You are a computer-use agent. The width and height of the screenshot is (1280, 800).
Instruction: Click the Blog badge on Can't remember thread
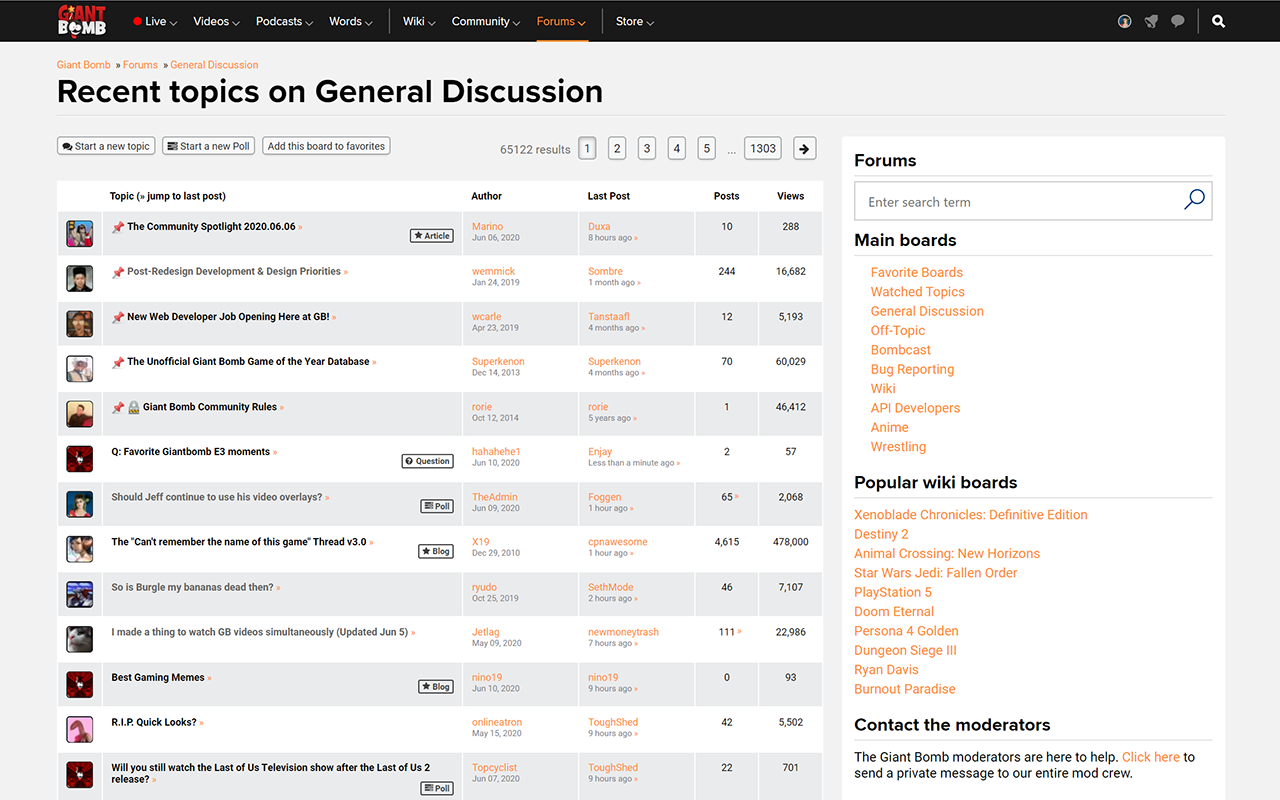pyautogui.click(x=436, y=551)
